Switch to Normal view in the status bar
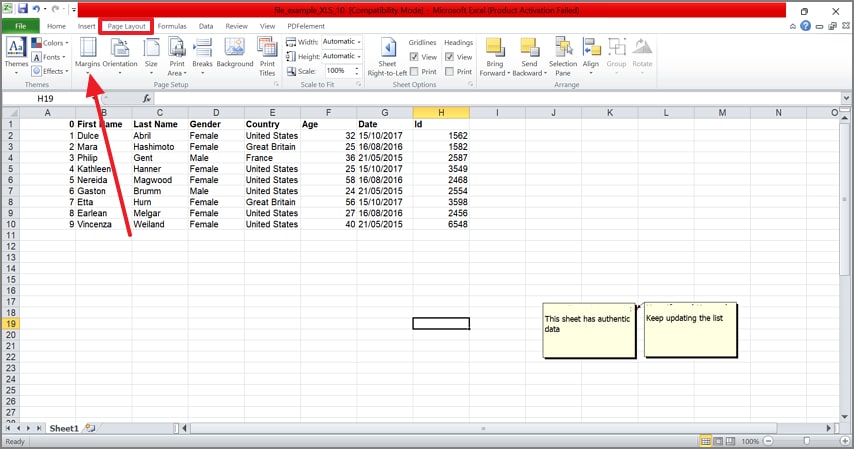 point(705,441)
